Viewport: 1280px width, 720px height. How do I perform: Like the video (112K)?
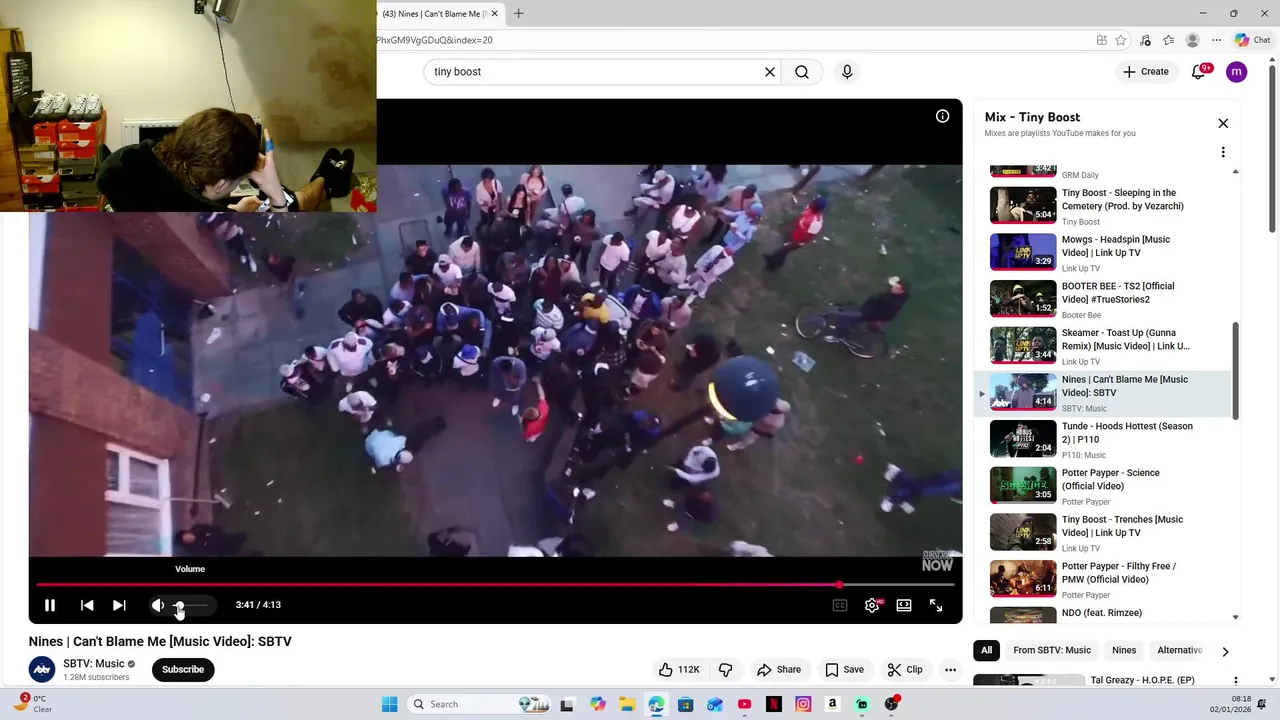click(679, 669)
